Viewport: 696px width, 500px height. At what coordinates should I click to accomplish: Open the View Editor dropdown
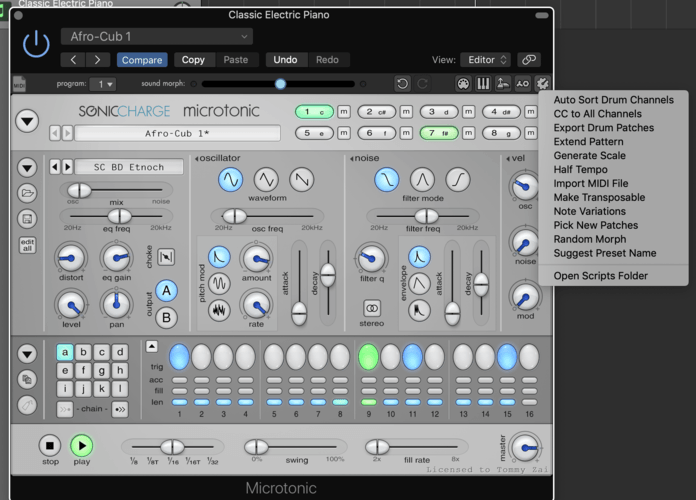(486, 60)
